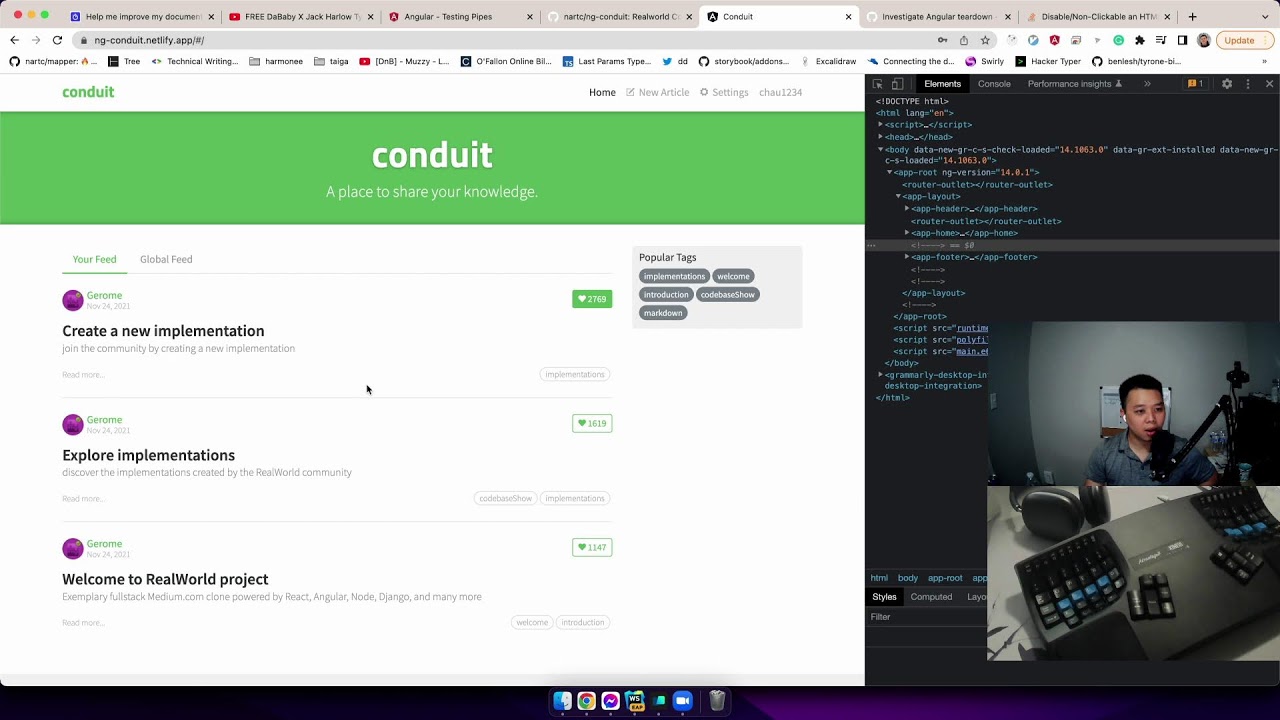Screen dimensions: 1280x720
Task: Open the Trash in the Dock
Action: coord(717,701)
